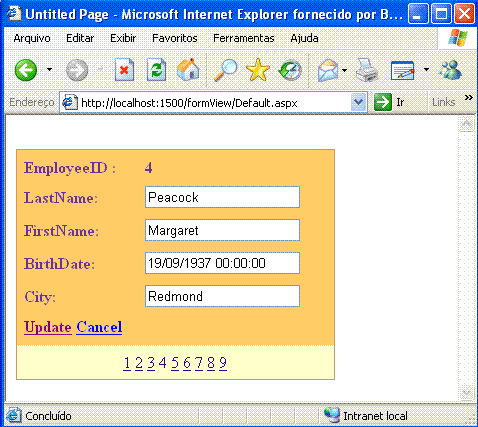Open the Favoritos menu

pos(175,38)
